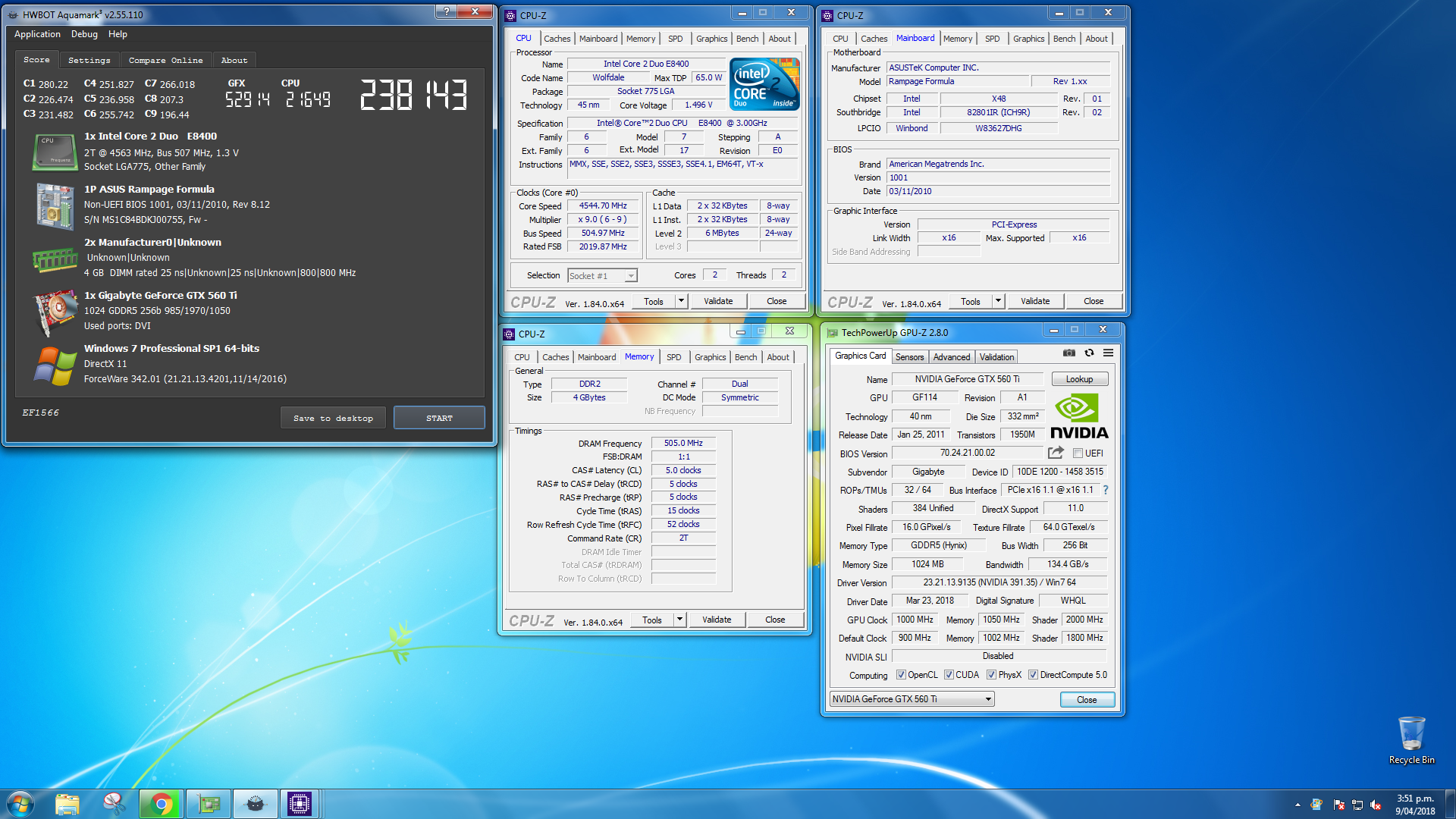Viewport: 1456px width, 819px height.
Task: Open the HWBOT Aquamark taskbar icon
Action: 255,804
